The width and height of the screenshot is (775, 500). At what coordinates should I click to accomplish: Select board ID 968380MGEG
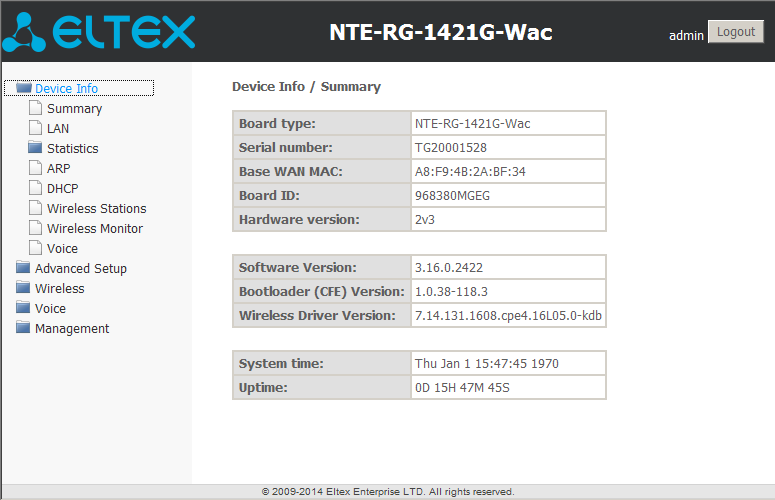(x=452, y=196)
